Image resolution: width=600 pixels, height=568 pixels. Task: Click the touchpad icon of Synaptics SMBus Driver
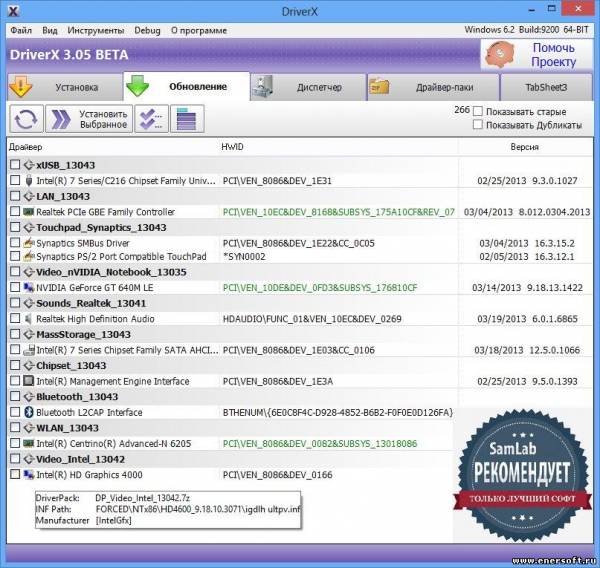pyautogui.click(x=28, y=243)
